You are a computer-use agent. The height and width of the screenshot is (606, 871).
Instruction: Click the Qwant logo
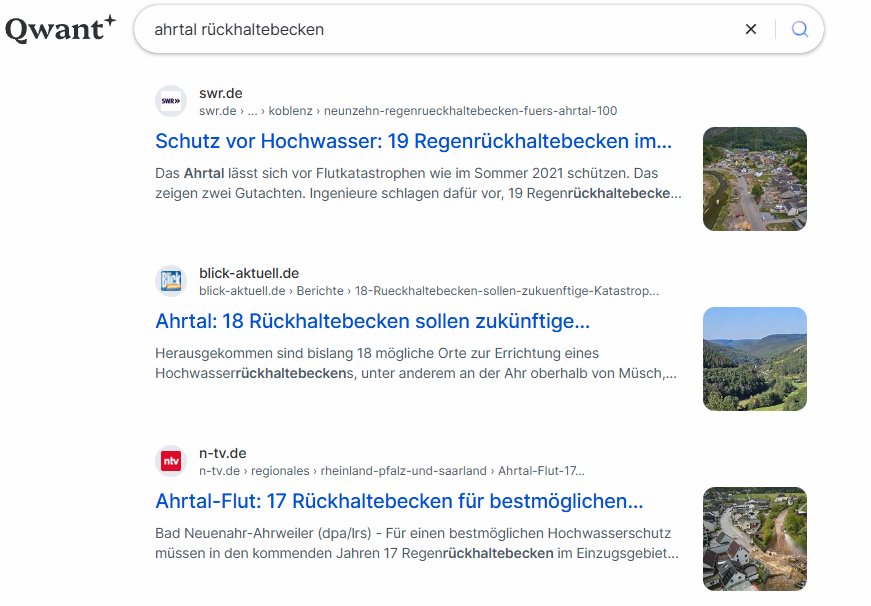60,29
